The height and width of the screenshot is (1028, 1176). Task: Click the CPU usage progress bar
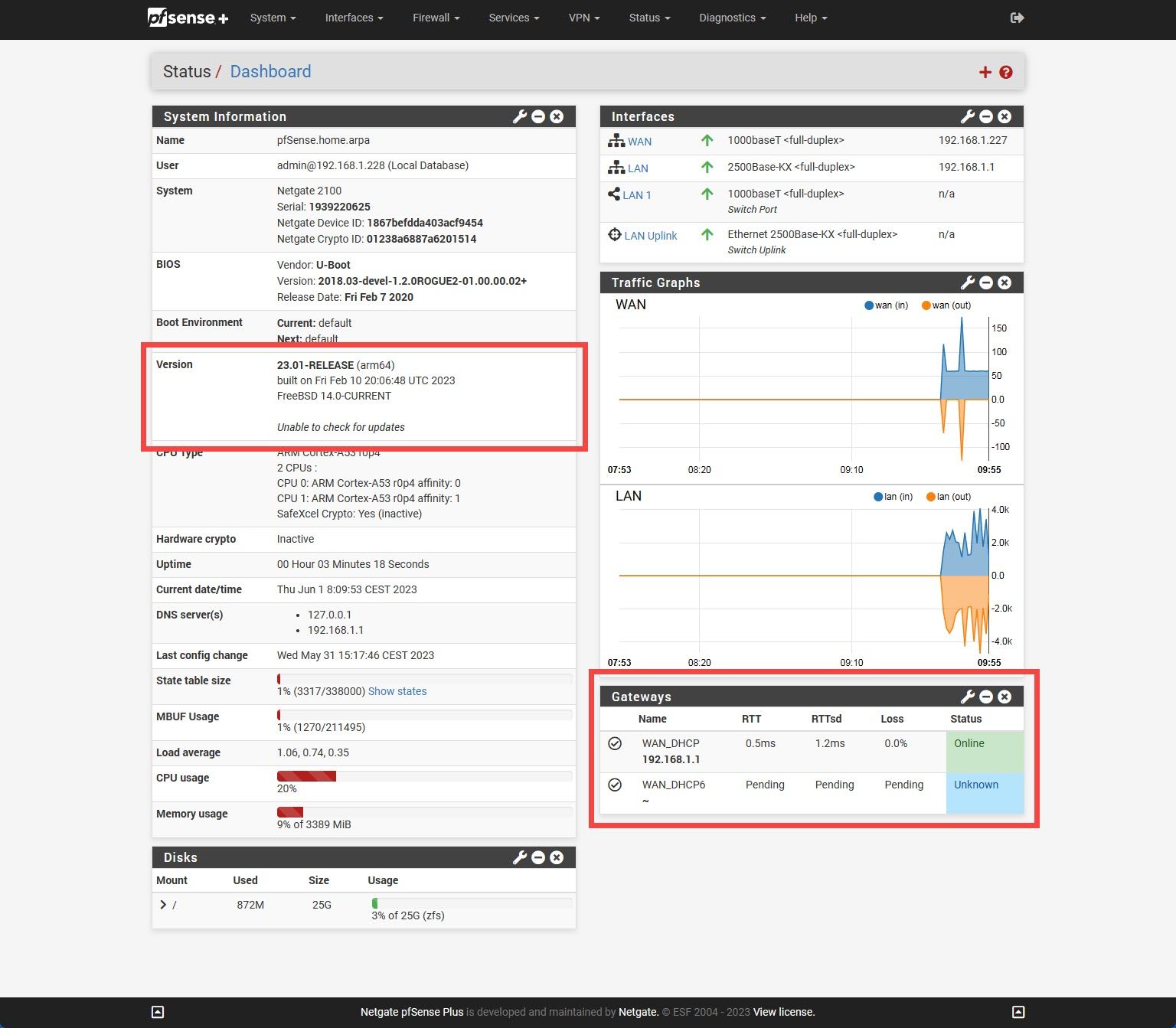424,776
